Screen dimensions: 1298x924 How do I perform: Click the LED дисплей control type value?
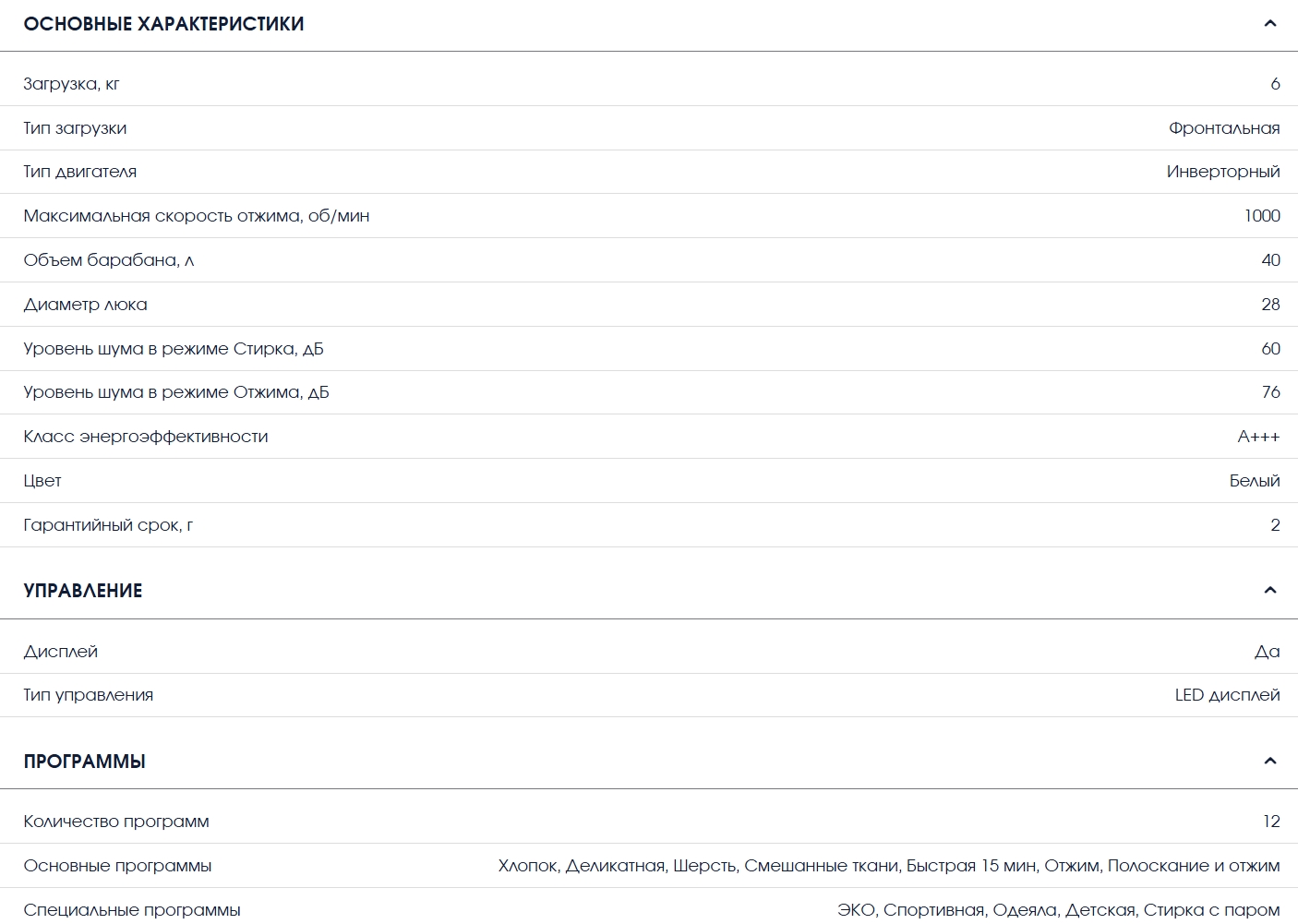click(1226, 695)
